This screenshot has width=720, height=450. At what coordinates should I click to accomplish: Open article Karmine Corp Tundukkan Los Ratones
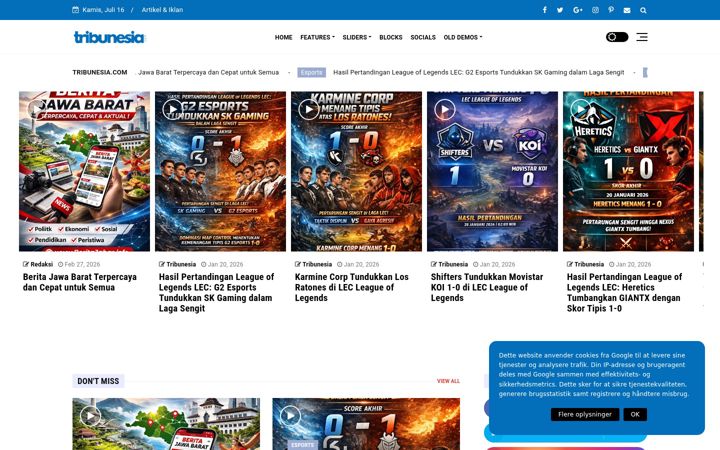tap(352, 287)
